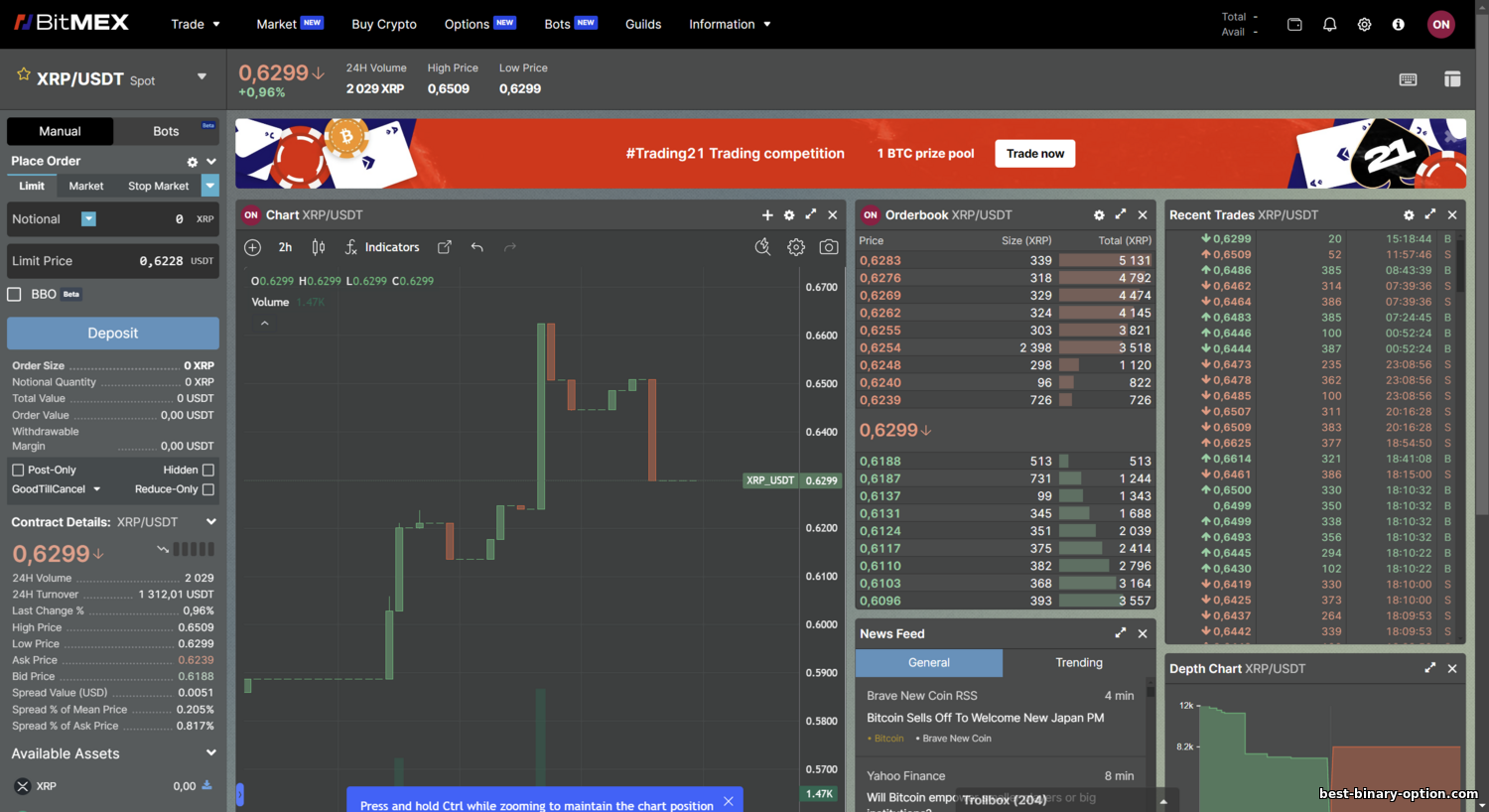Image resolution: width=1489 pixels, height=812 pixels.
Task: Open the Notional unit dropdown
Action: pos(88,219)
